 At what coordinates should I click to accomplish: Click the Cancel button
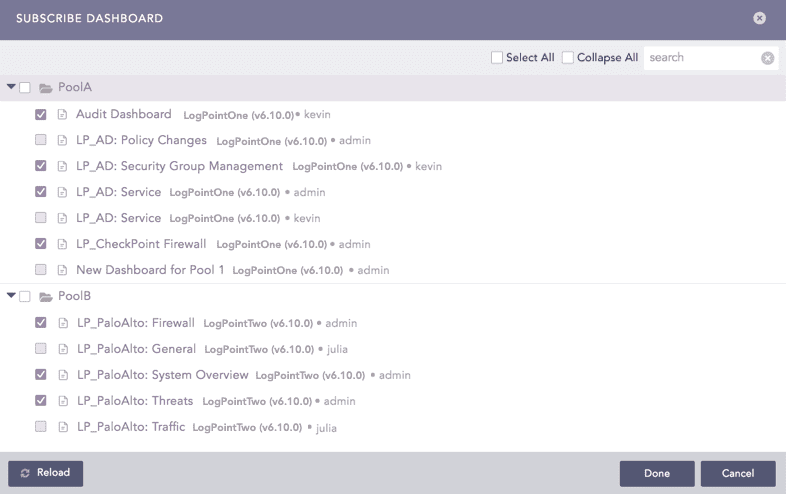click(x=738, y=473)
